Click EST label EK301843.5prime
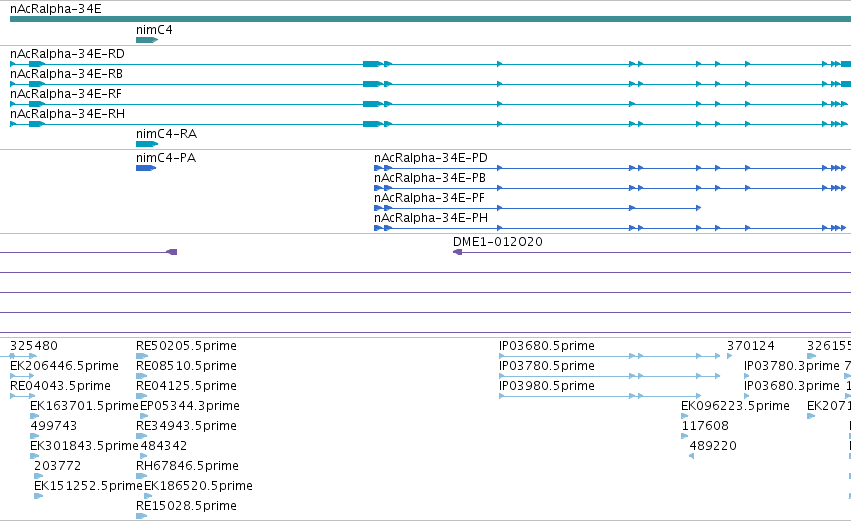The image size is (851, 521). click(84, 446)
